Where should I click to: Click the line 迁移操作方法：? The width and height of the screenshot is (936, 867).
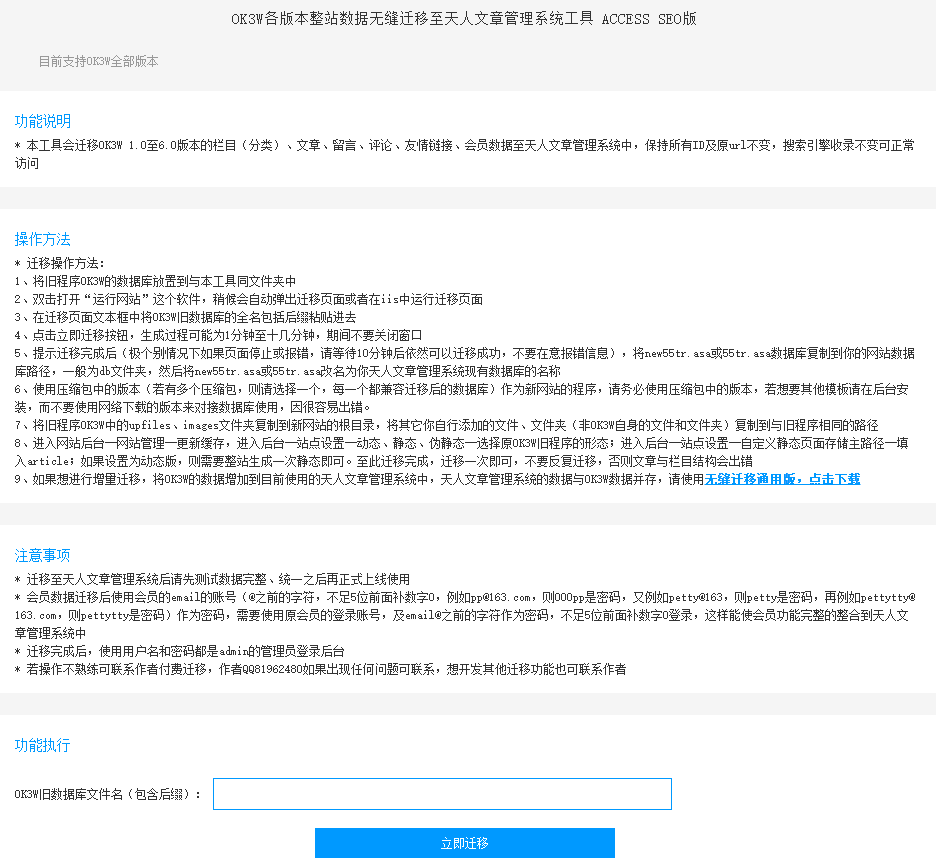pyautogui.click(x=60, y=263)
